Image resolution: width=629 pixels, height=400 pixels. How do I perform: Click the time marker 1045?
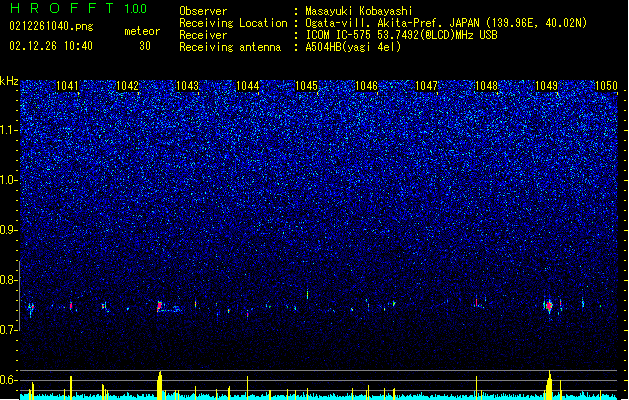pyautogui.click(x=306, y=86)
